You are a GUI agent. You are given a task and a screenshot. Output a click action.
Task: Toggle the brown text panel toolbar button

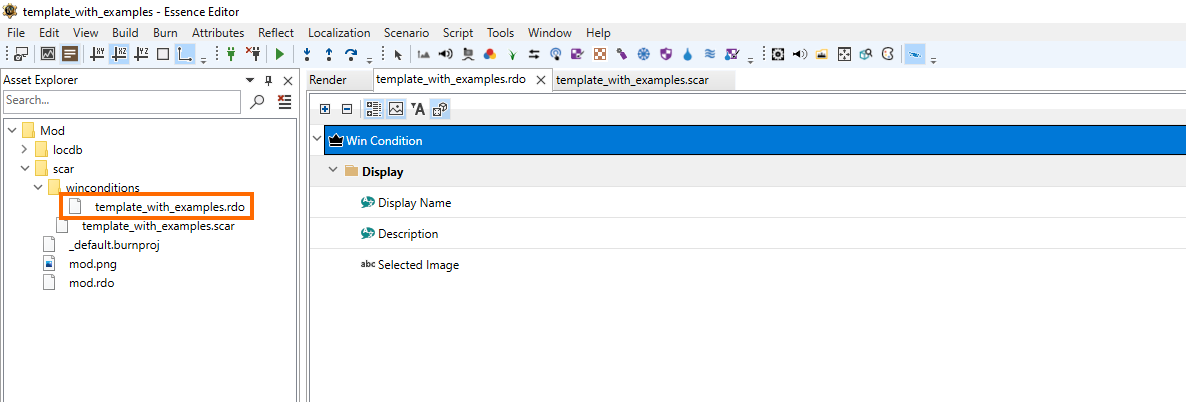click(x=70, y=54)
